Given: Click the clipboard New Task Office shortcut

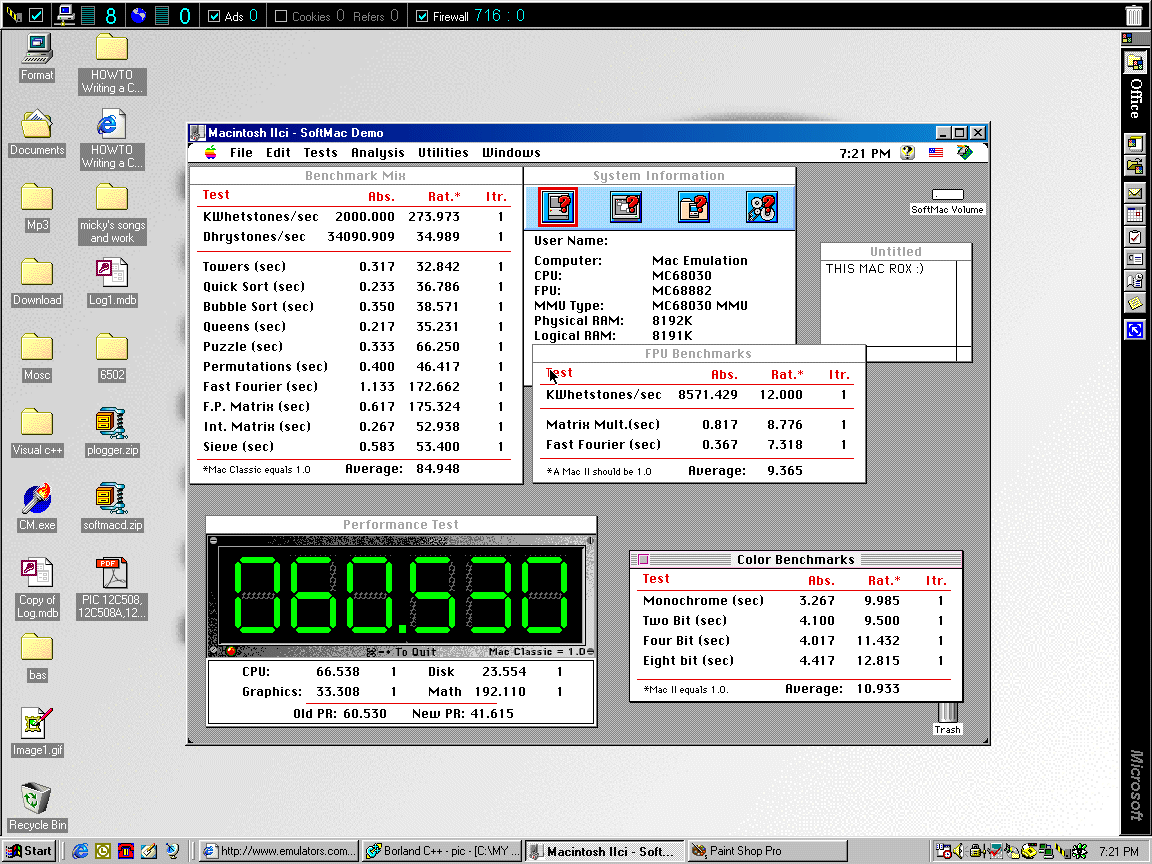Looking at the screenshot, I should 1135,237.
